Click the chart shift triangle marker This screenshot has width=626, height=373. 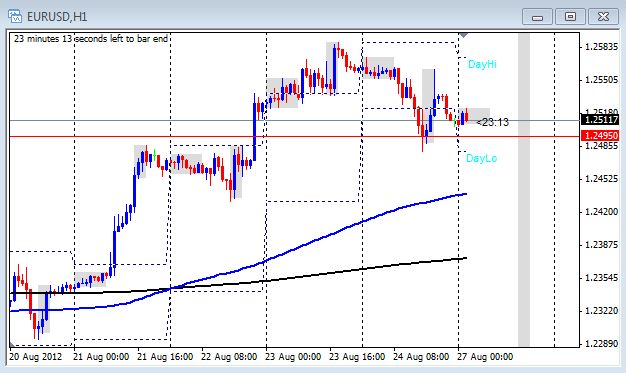click(463, 36)
